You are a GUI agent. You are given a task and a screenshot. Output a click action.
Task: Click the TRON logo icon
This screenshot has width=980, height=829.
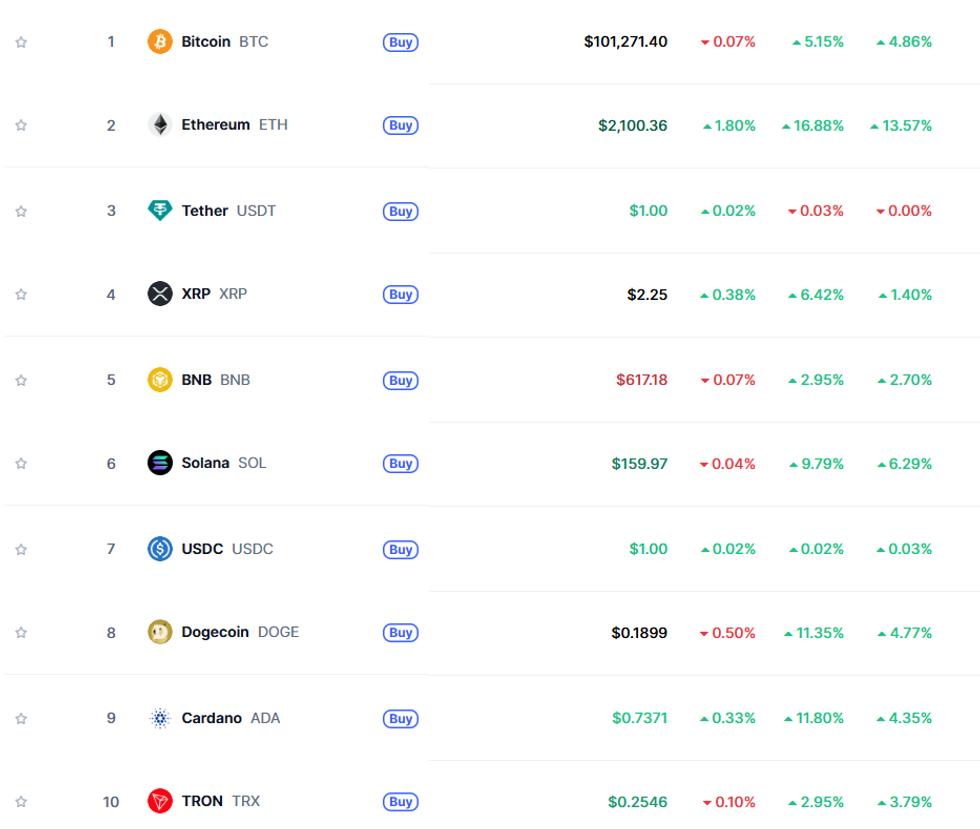pyautogui.click(x=160, y=801)
